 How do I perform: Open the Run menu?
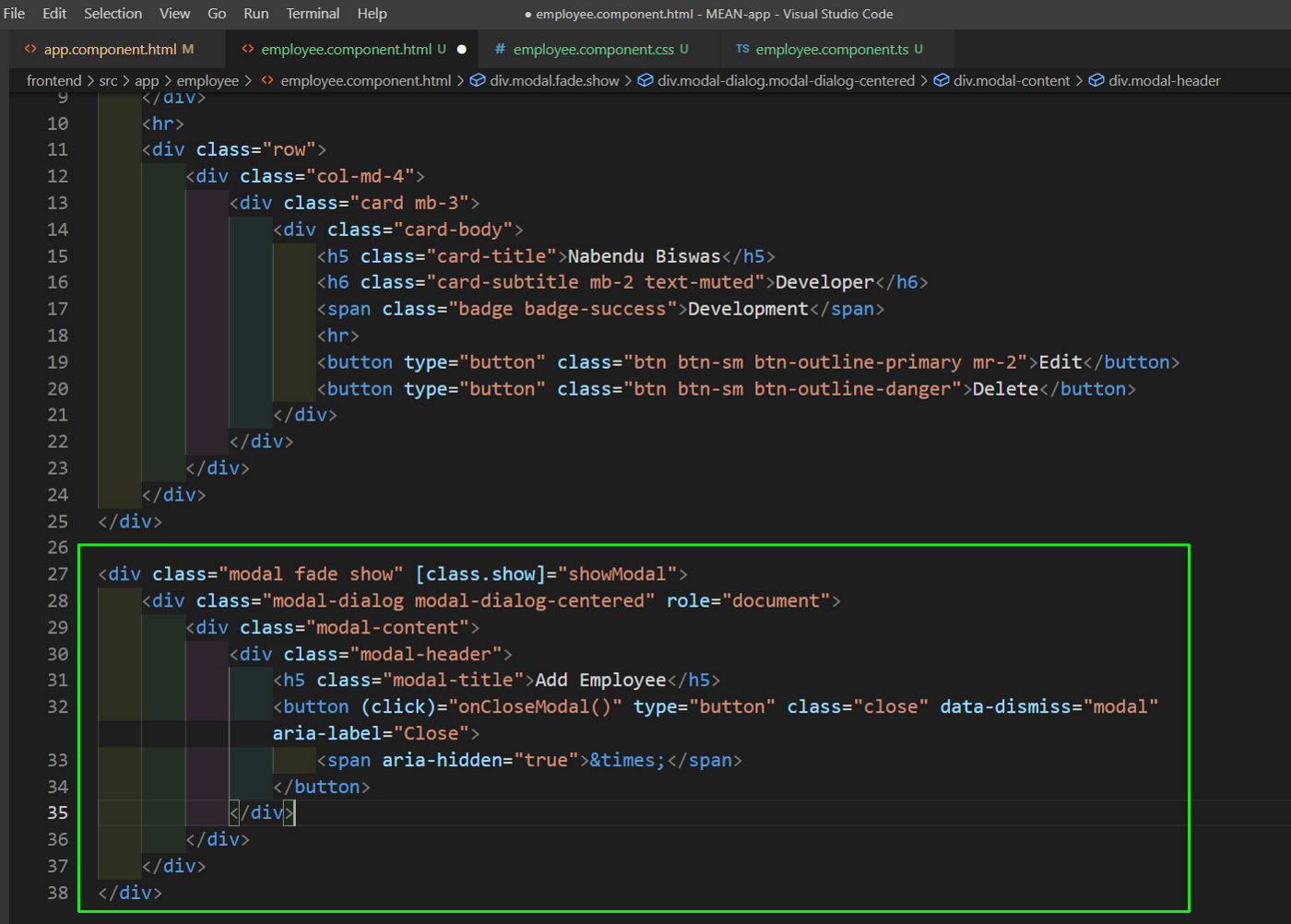tap(255, 14)
